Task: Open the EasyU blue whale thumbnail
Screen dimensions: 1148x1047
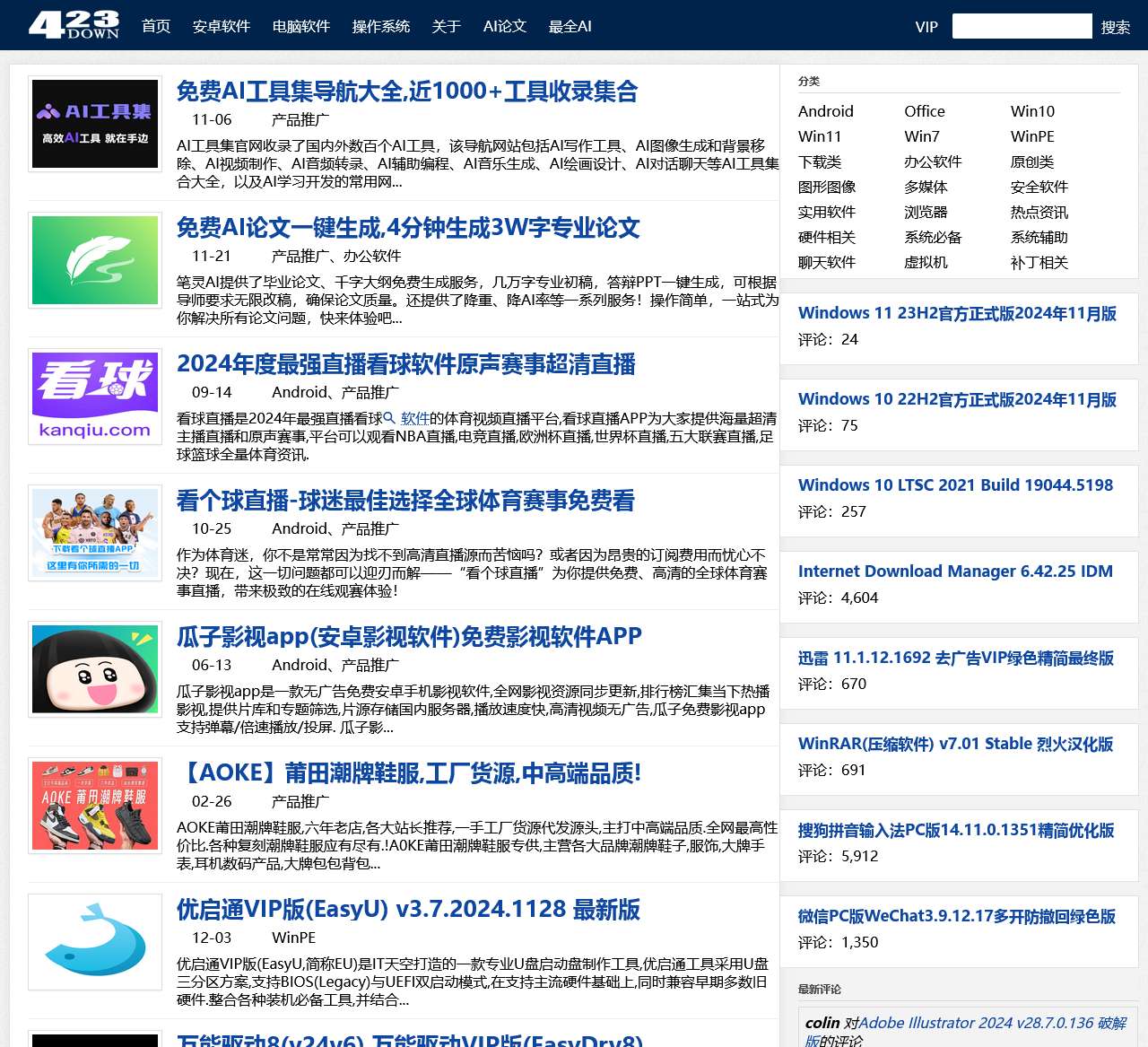Action: (x=95, y=942)
